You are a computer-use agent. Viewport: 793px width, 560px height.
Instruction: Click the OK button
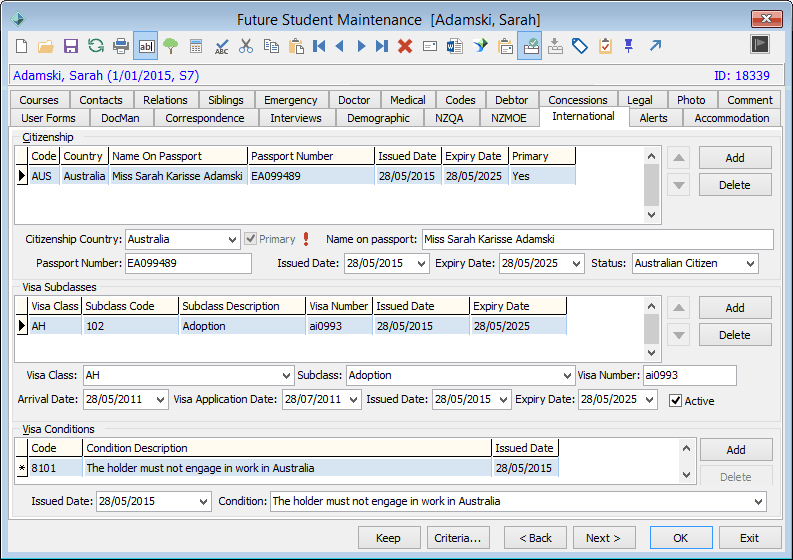coord(681,538)
